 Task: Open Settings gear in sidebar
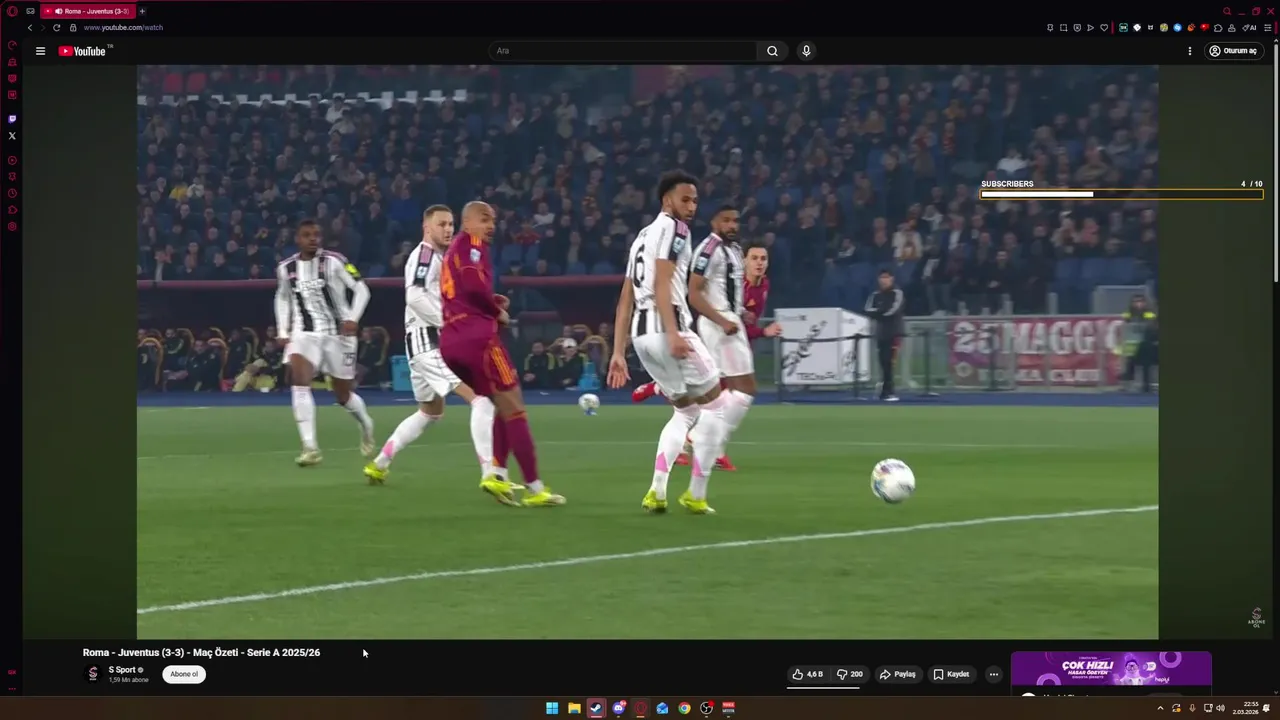tap(12, 226)
